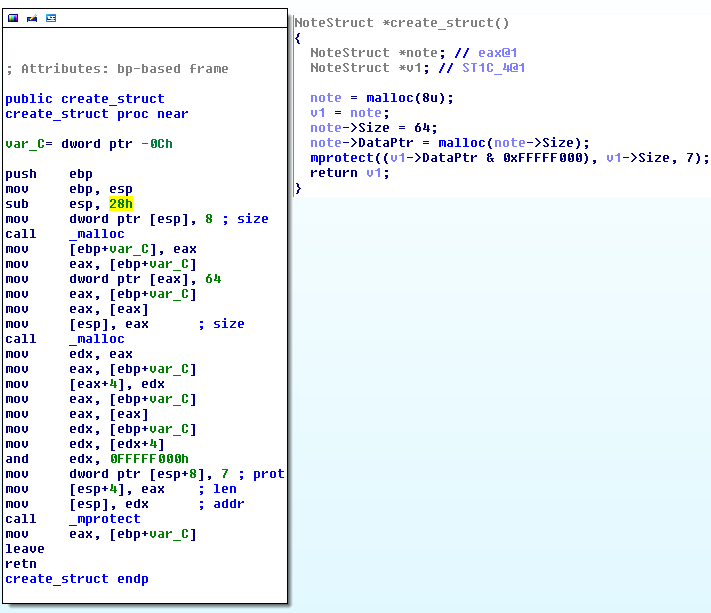The image size is (711, 613).
Task: Click the _mprotect call target
Action: click(104, 519)
